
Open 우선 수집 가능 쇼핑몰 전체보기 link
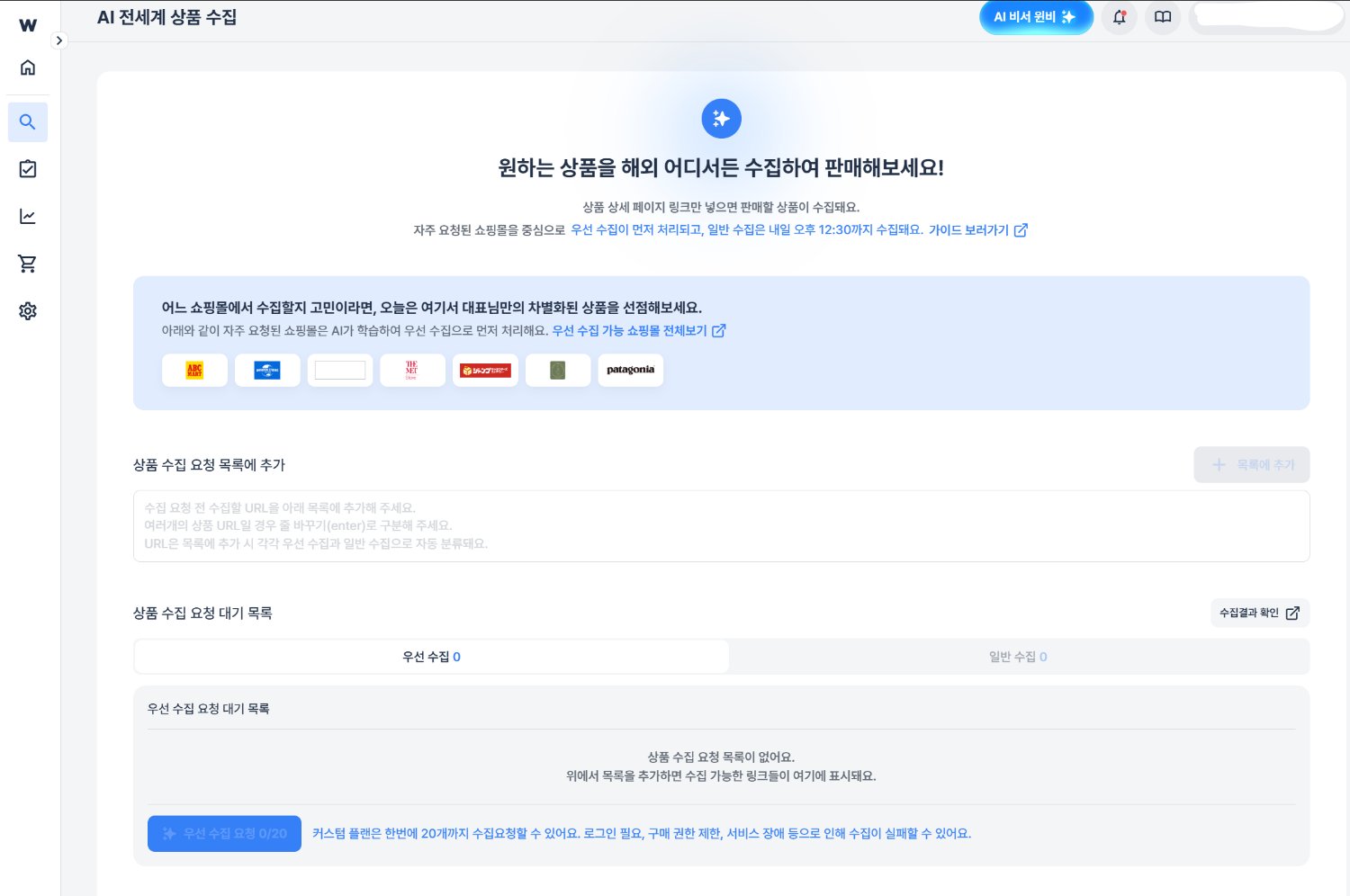(x=638, y=331)
